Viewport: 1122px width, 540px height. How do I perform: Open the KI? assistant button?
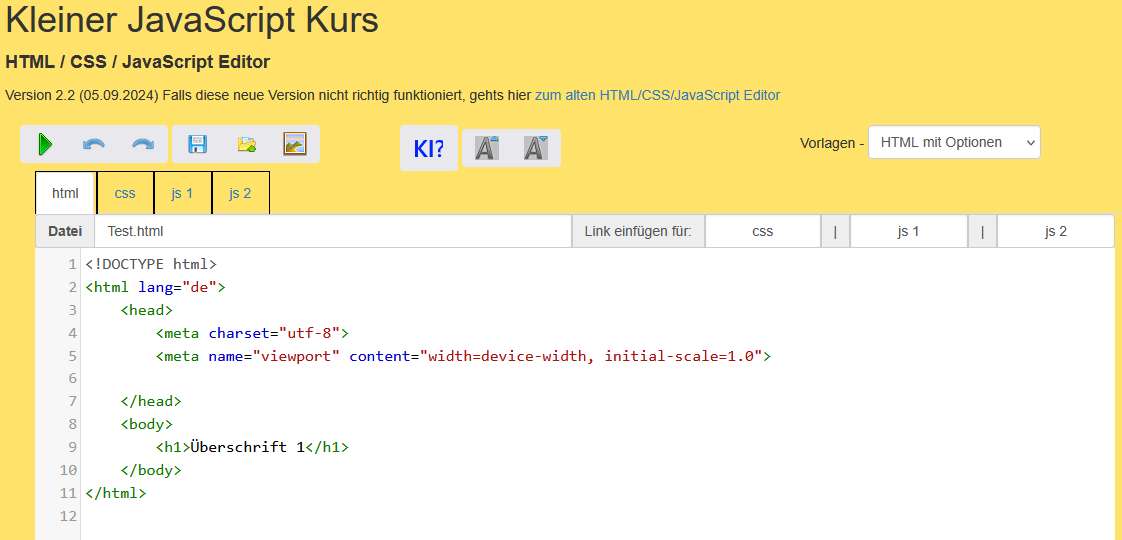coord(429,148)
